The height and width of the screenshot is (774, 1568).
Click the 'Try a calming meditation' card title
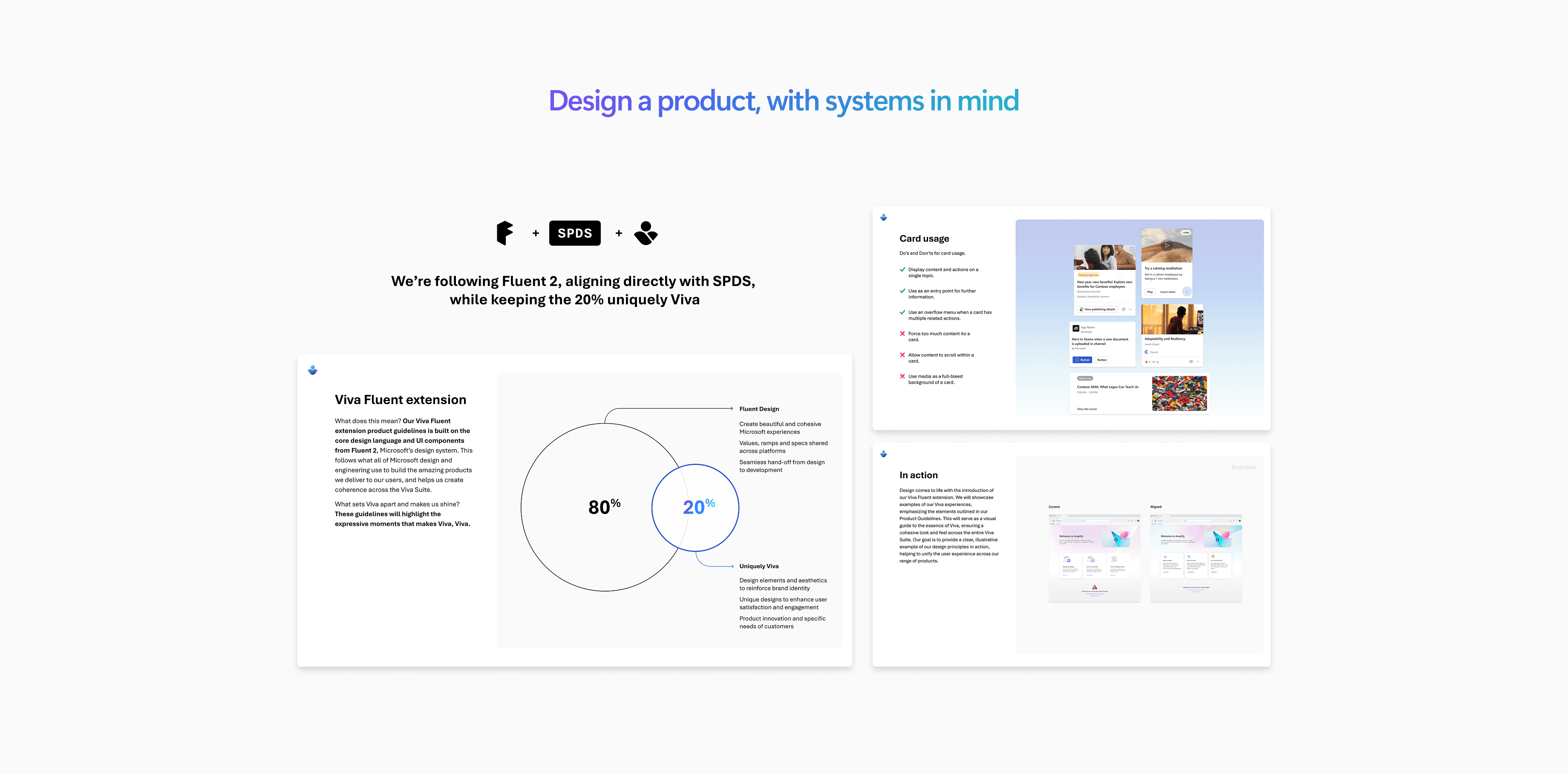(1163, 269)
